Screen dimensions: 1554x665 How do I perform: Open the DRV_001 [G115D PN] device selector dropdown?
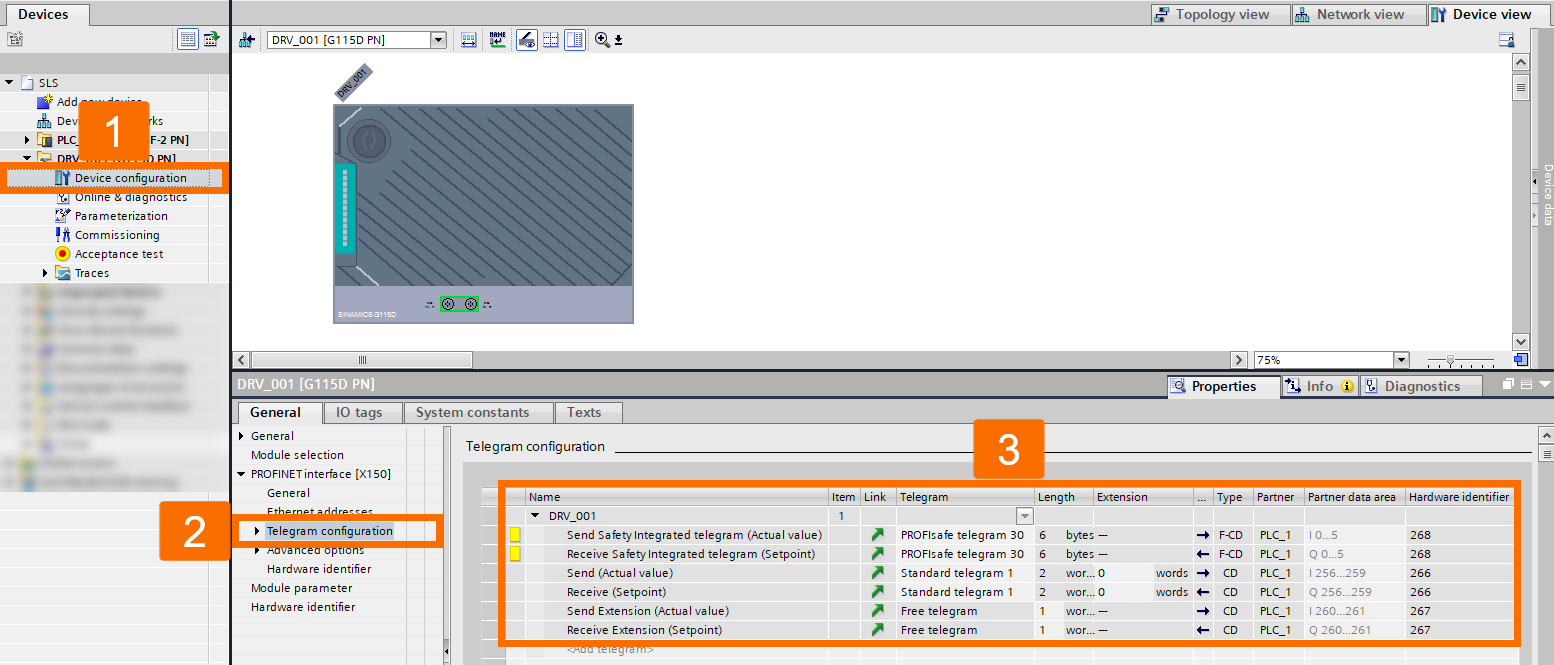[x=437, y=39]
